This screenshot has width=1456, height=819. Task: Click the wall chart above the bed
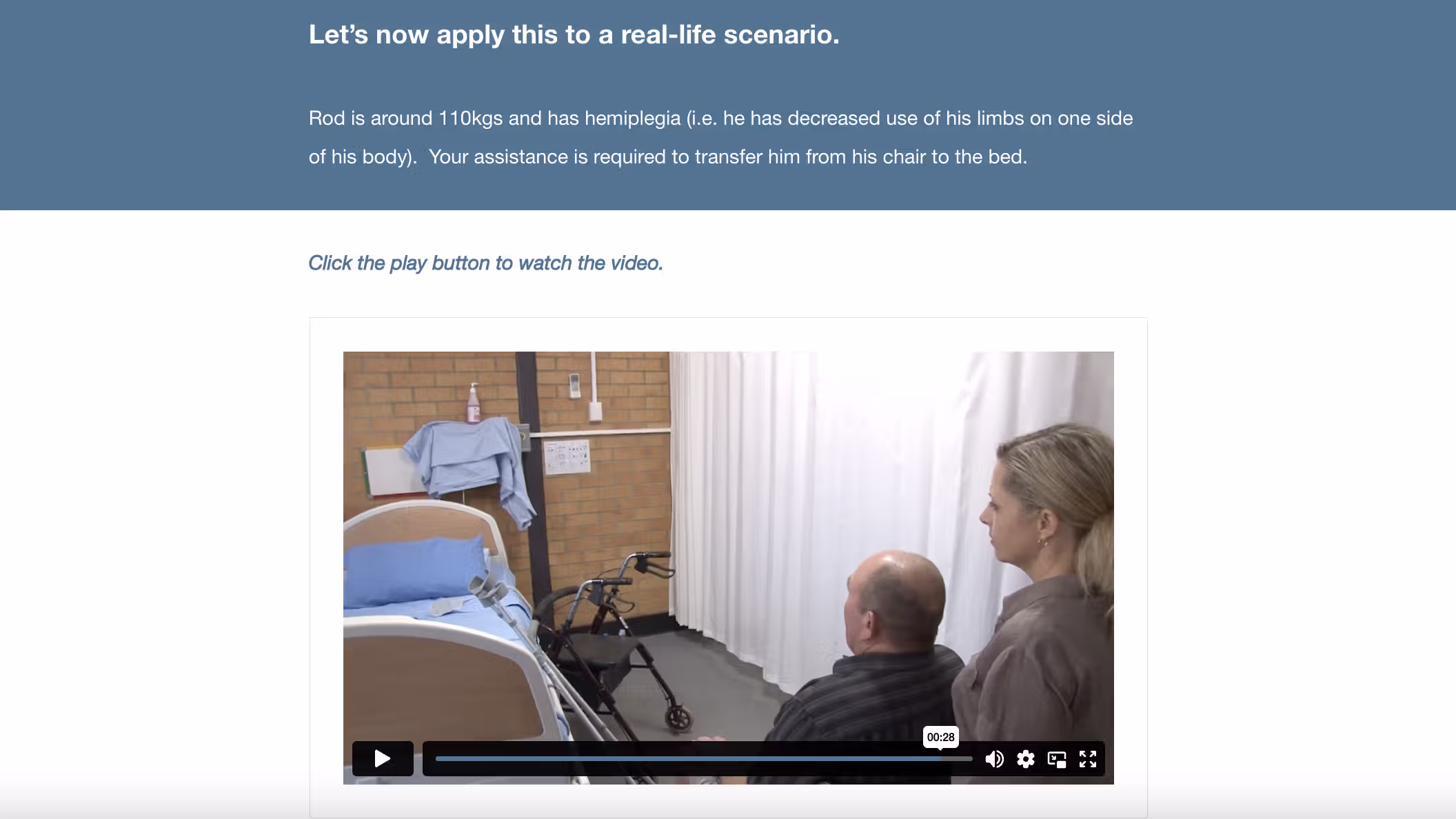click(x=567, y=457)
